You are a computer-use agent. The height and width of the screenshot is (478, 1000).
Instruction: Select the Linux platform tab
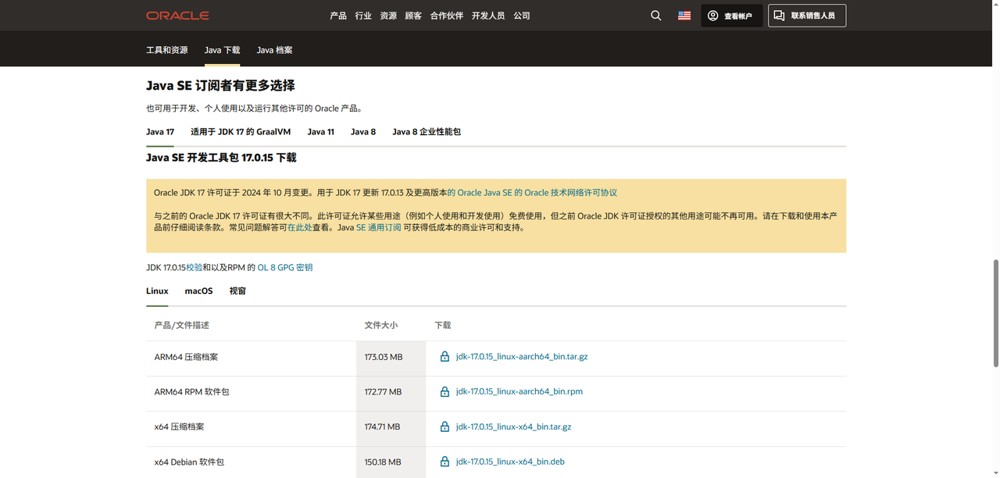coord(157,291)
